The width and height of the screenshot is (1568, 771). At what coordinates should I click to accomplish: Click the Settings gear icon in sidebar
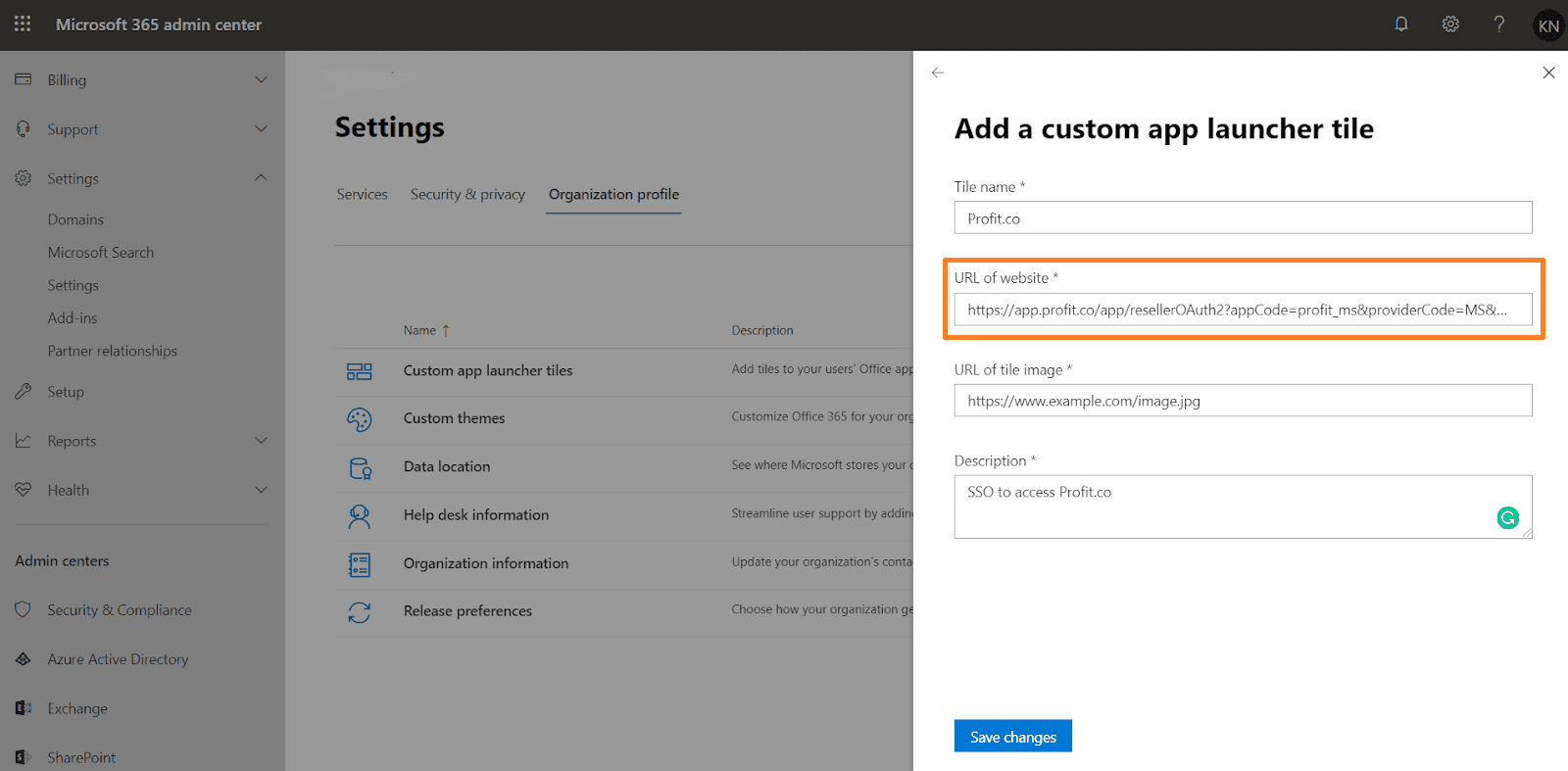24,178
